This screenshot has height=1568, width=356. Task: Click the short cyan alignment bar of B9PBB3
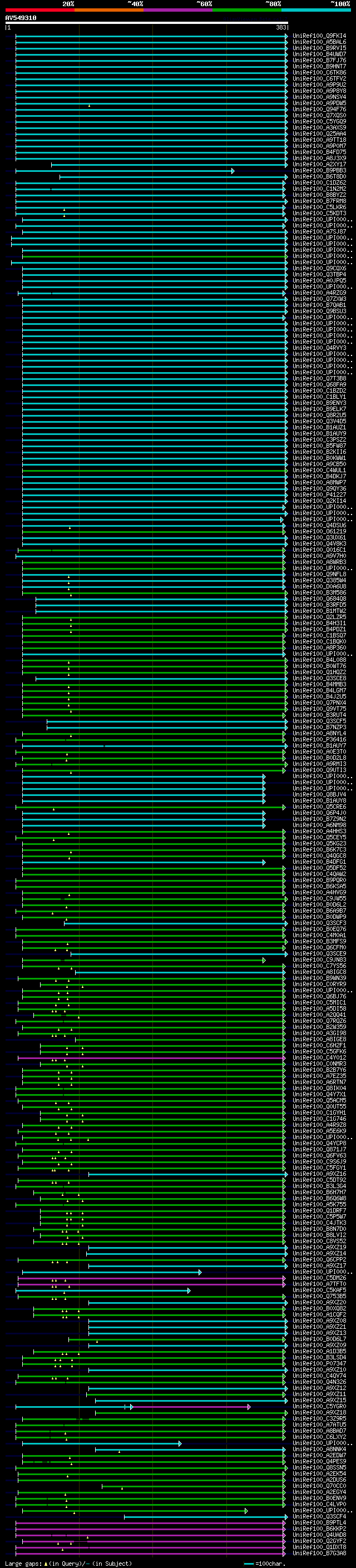[125, 171]
